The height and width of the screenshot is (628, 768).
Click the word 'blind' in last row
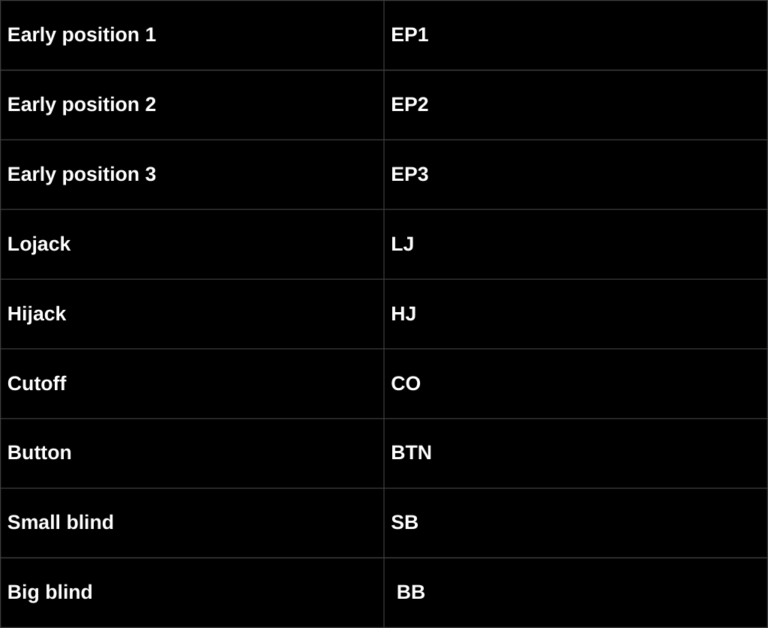point(68,592)
